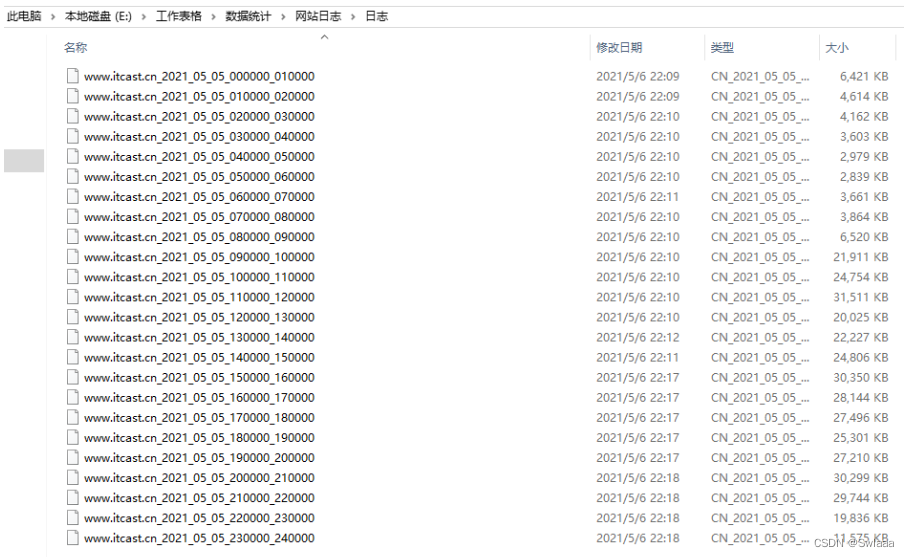Screen dimensions: 909x557
Task: Navigate to 本地磁盘 (E:) breadcrumb
Action: click(x=98, y=16)
